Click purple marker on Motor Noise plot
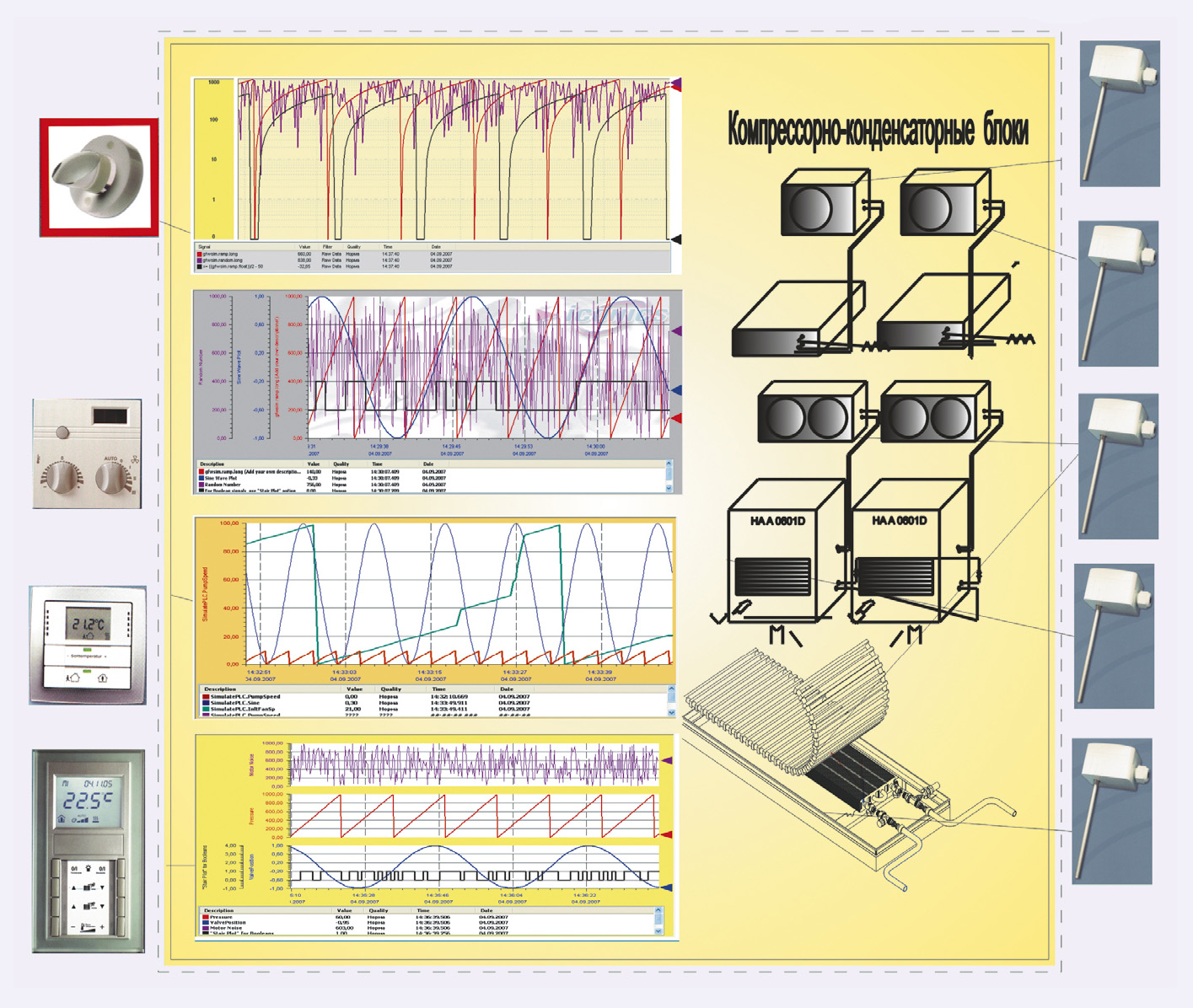Image resolution: width=1193 pixels, height=1008 pixels. 667,760
